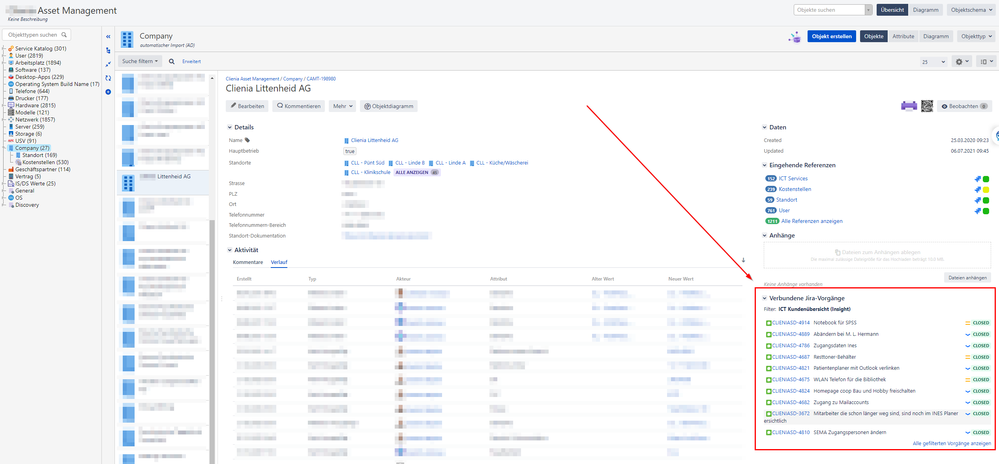This screenshot has width=999, height=464.
Task: Click the green square in the User reference row
Action: (986, 211)
